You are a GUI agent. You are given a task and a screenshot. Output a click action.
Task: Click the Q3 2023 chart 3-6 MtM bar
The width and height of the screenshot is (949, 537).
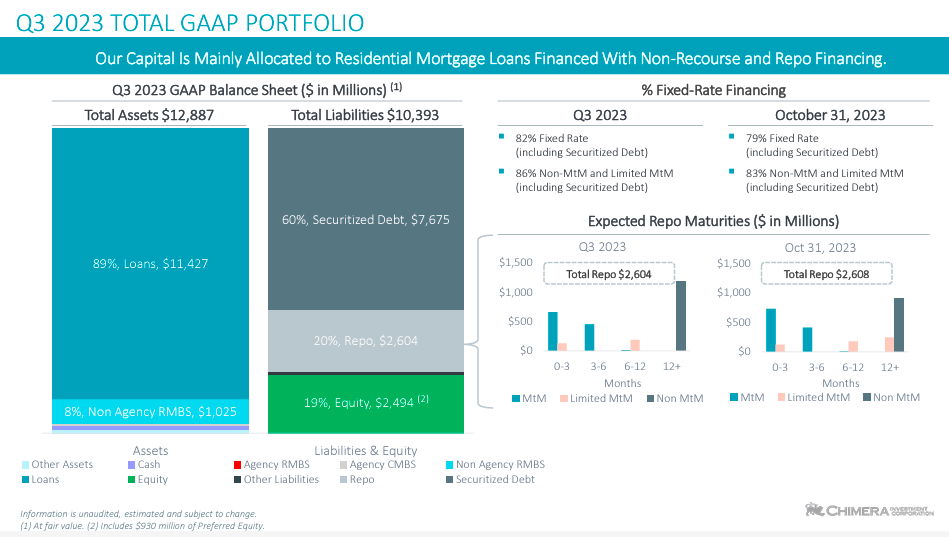click(x=589, y=337)
